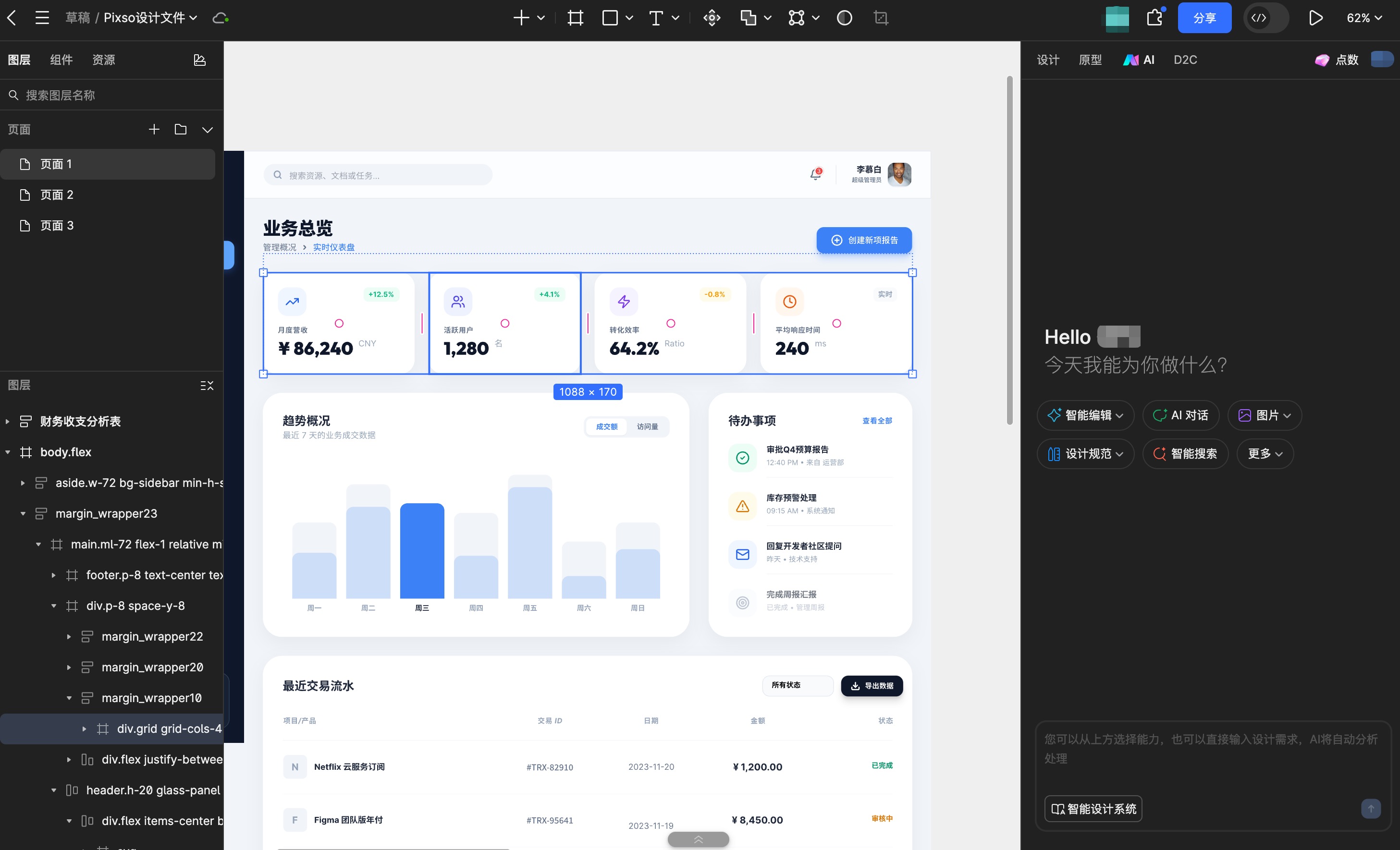Open the 设计 panel tab

(x=1048, y=60)
